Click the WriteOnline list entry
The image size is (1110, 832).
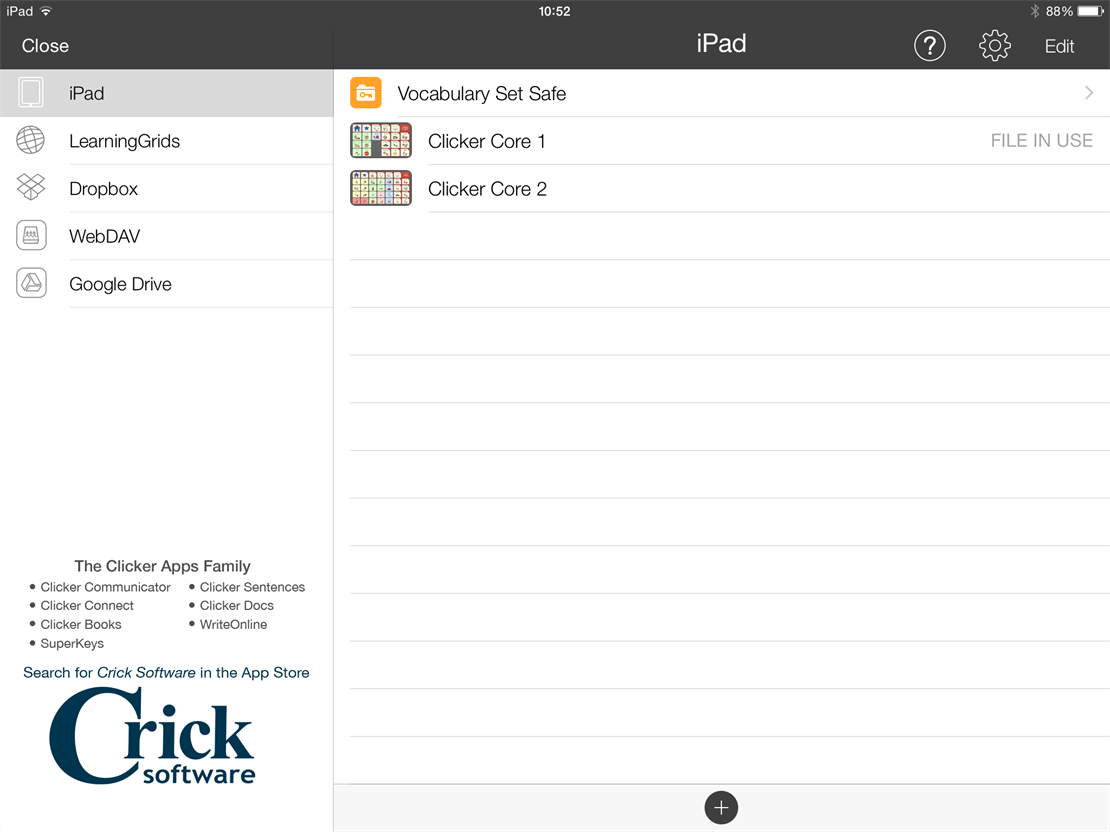(234, 625)
